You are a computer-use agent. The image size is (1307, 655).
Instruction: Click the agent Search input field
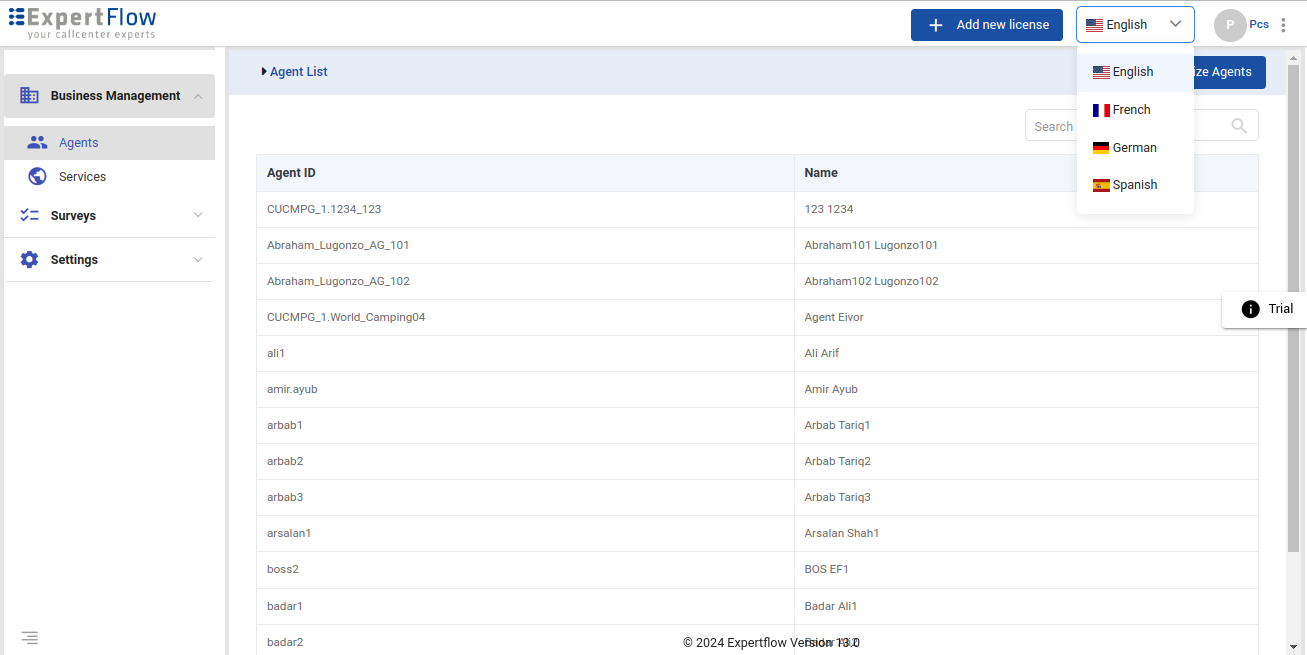coord(1052,126)
